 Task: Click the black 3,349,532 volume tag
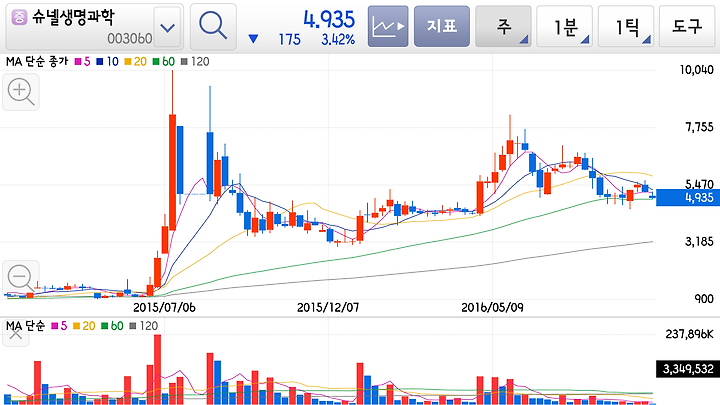[687, 369]
